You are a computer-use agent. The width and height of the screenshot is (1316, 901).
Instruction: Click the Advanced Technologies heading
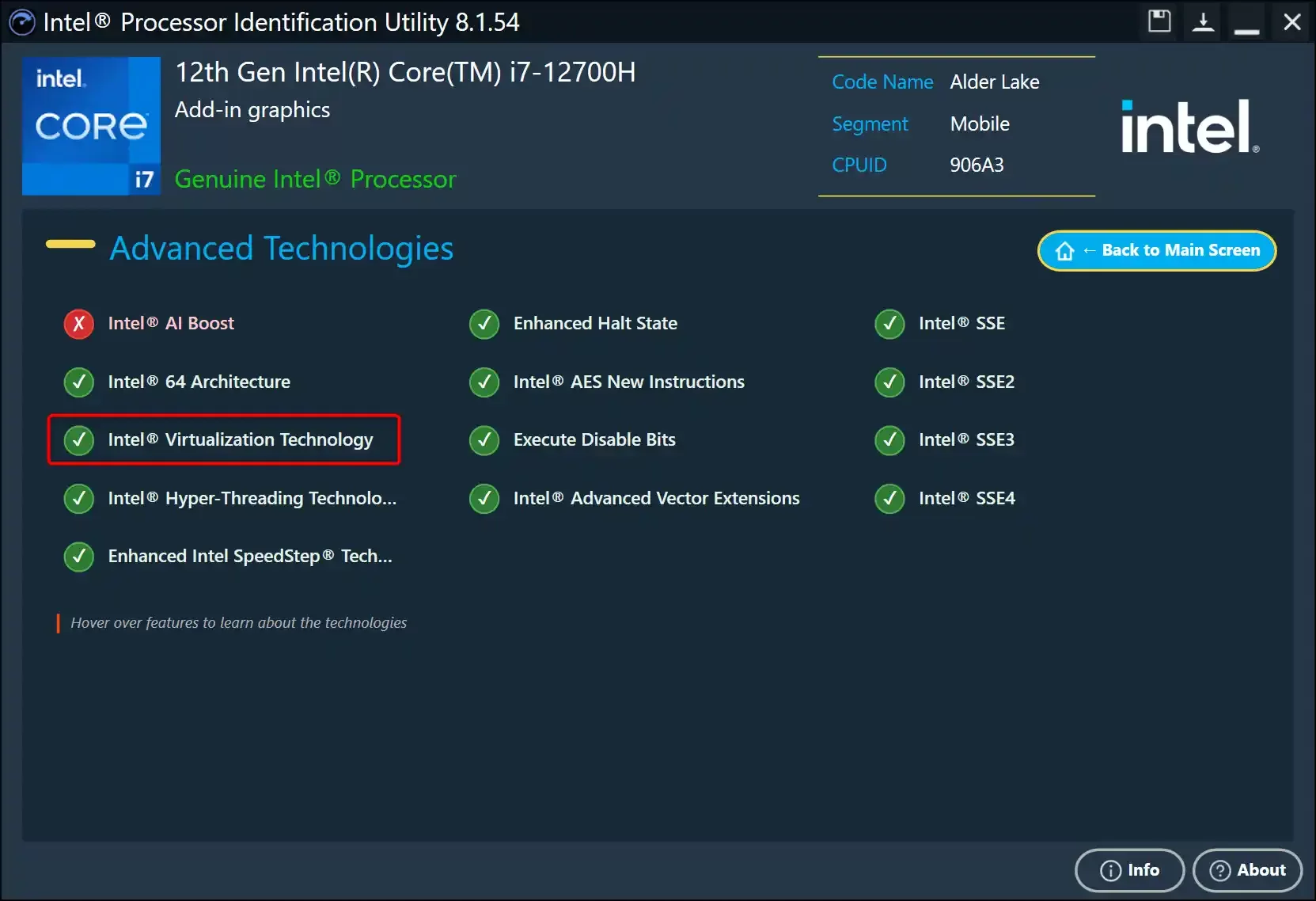point(282,249)
